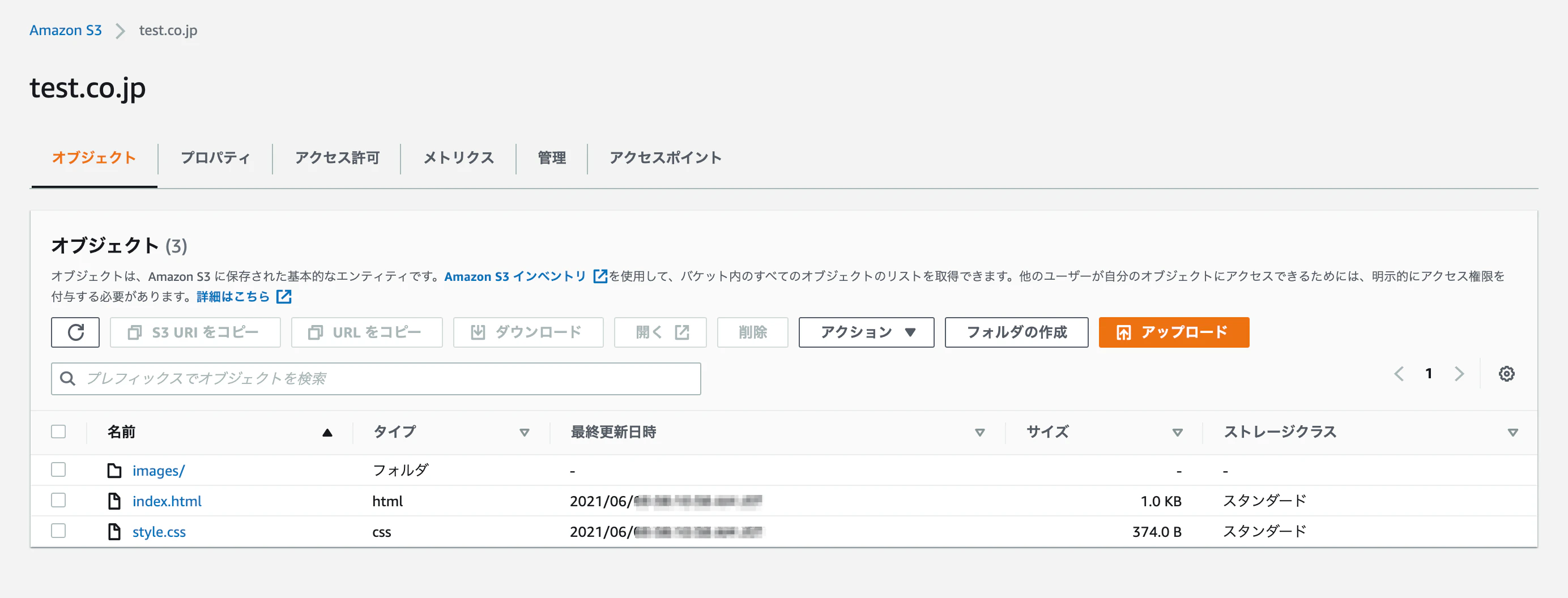Sort by サイズ column arrow
Viewport: 1568px width, 598px height.
point(1177,433)
